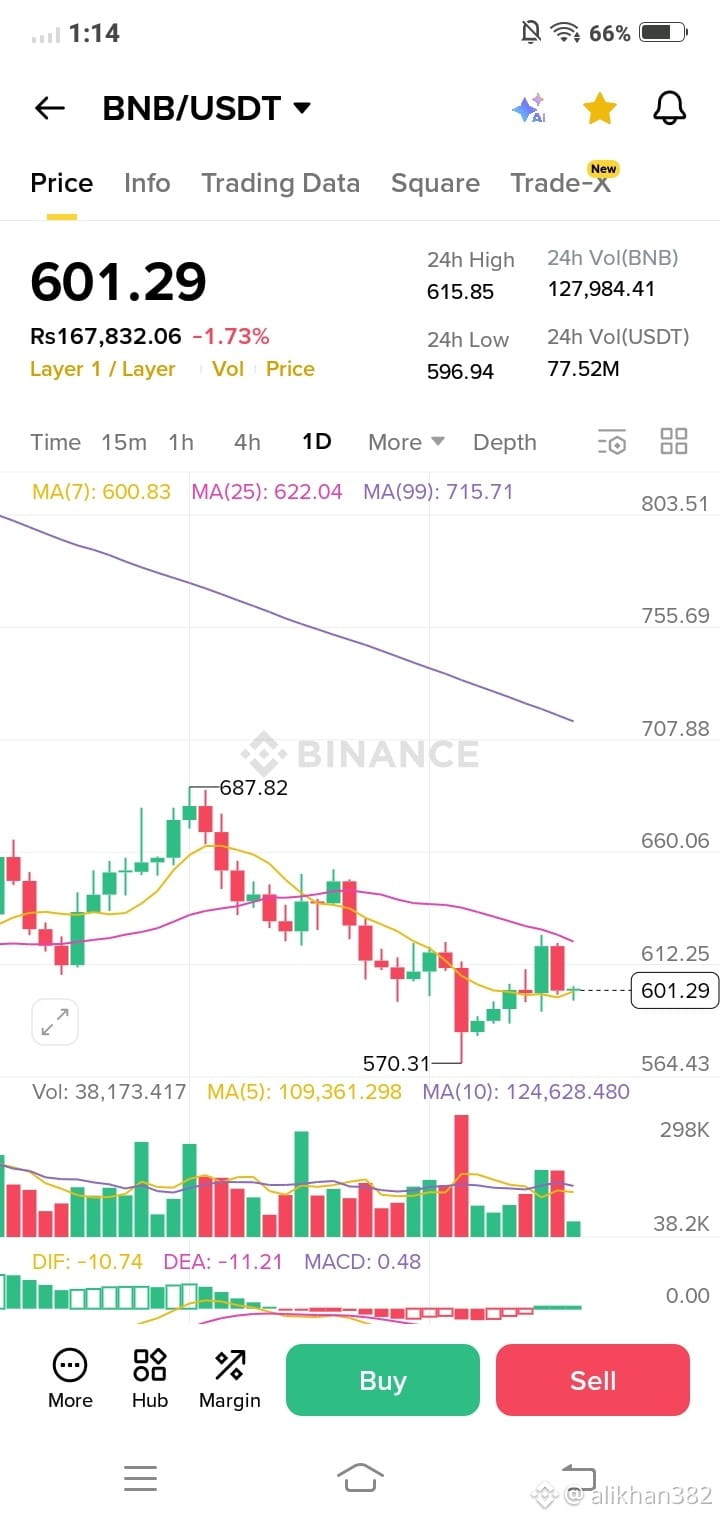Open the Trade-X tab

[x=561, y=183]
